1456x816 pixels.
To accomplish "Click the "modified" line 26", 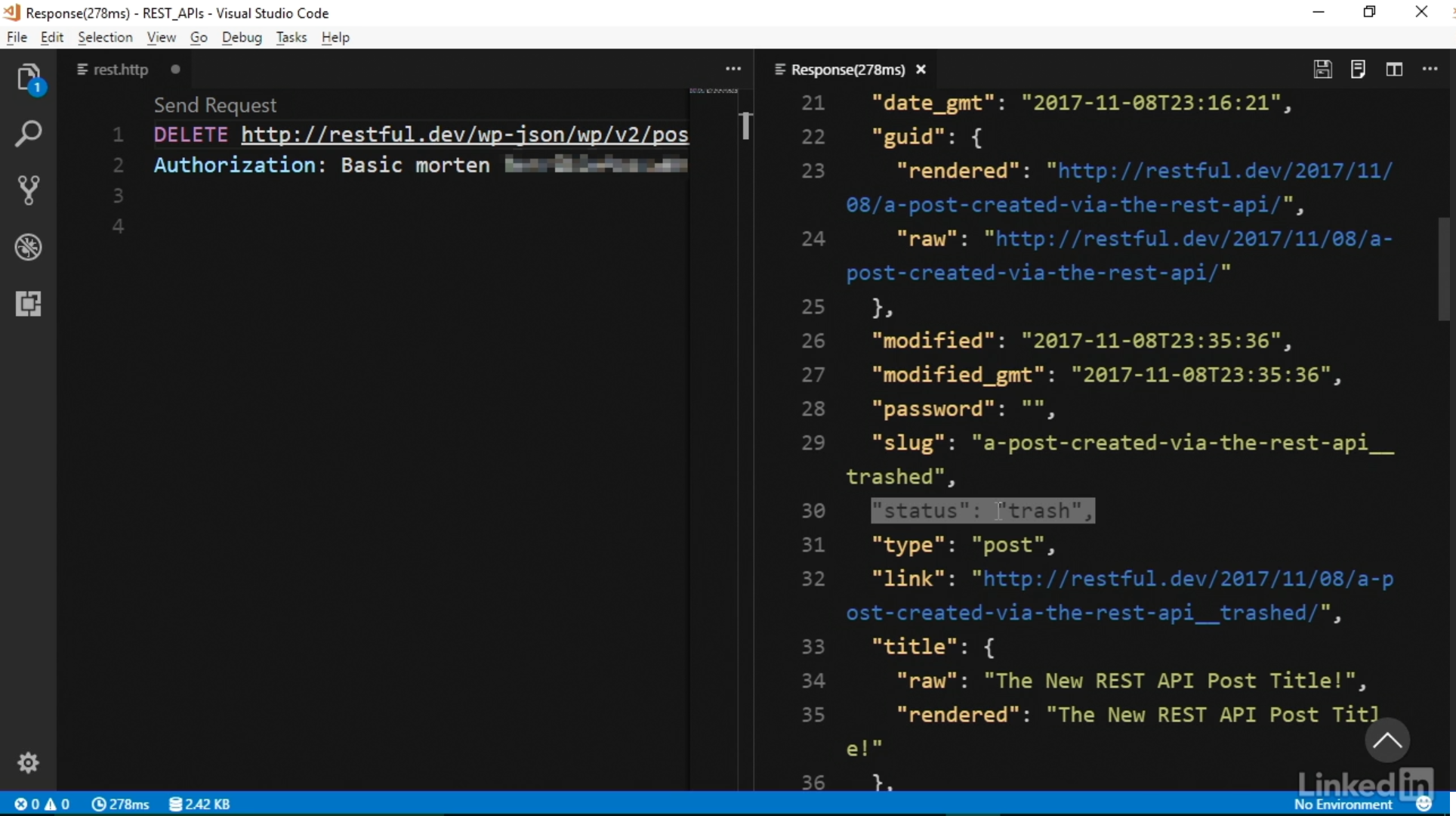I will click(1081, 341).
